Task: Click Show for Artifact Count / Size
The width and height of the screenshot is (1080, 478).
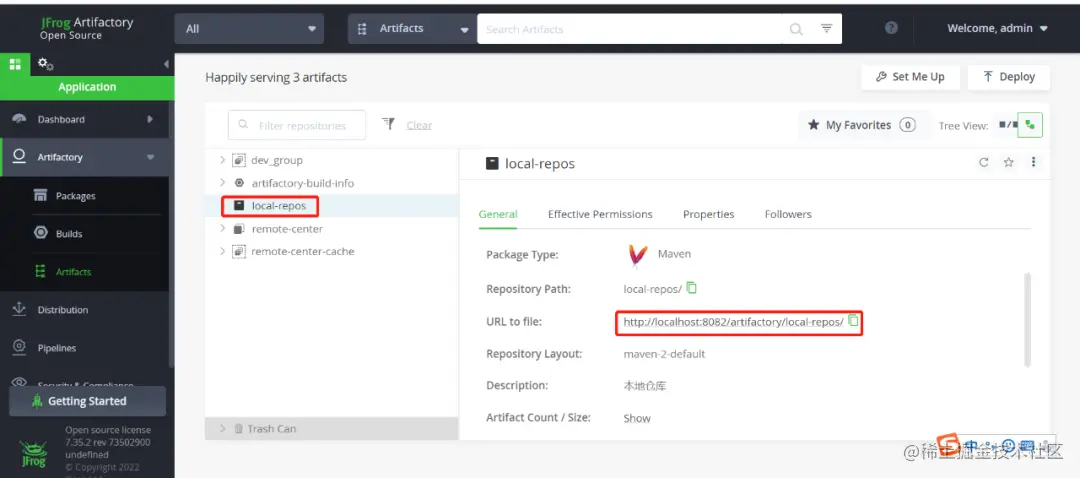Action: [636, 418]
